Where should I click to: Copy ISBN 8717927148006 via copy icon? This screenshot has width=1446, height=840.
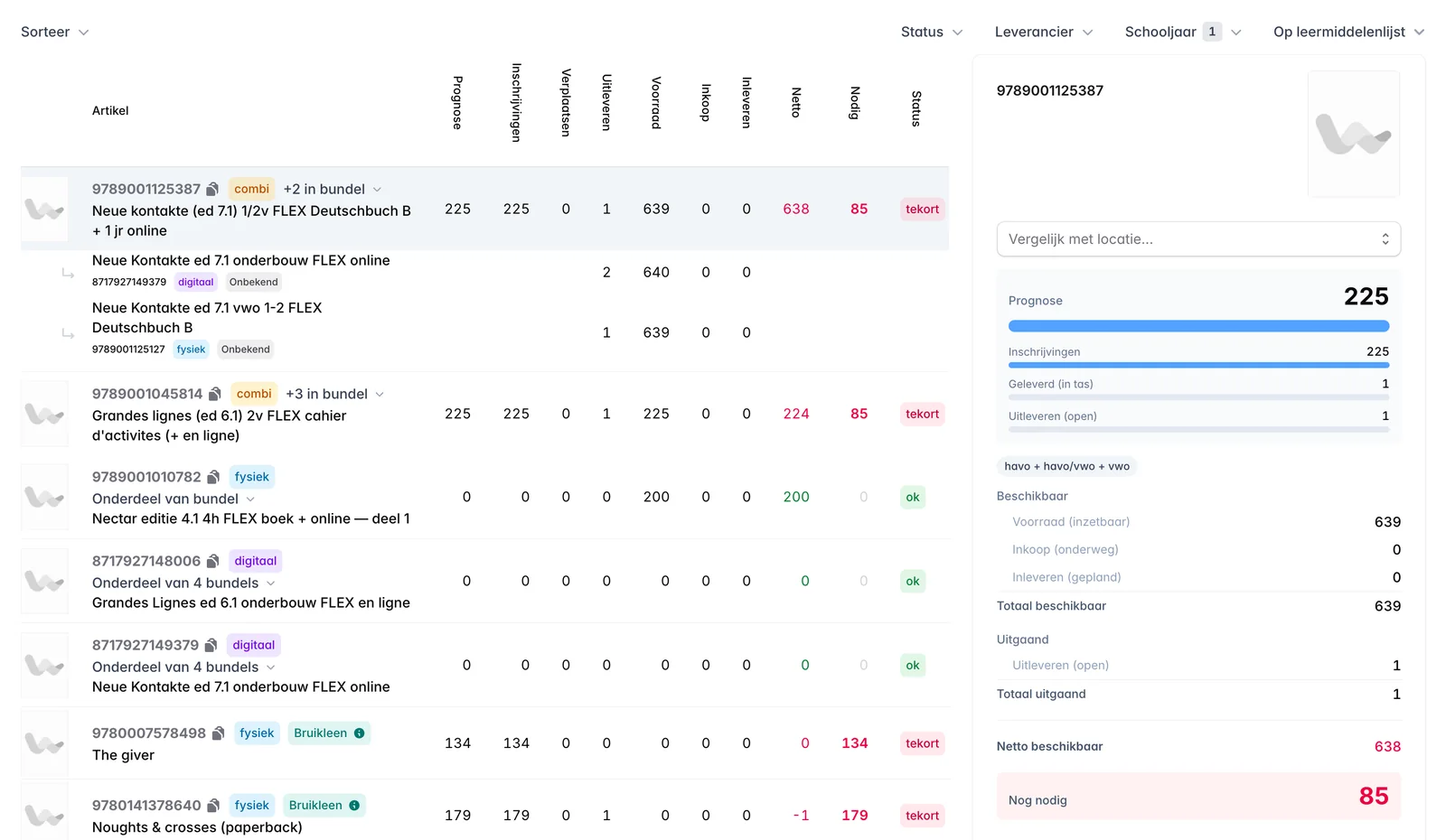tap(213, 561)
